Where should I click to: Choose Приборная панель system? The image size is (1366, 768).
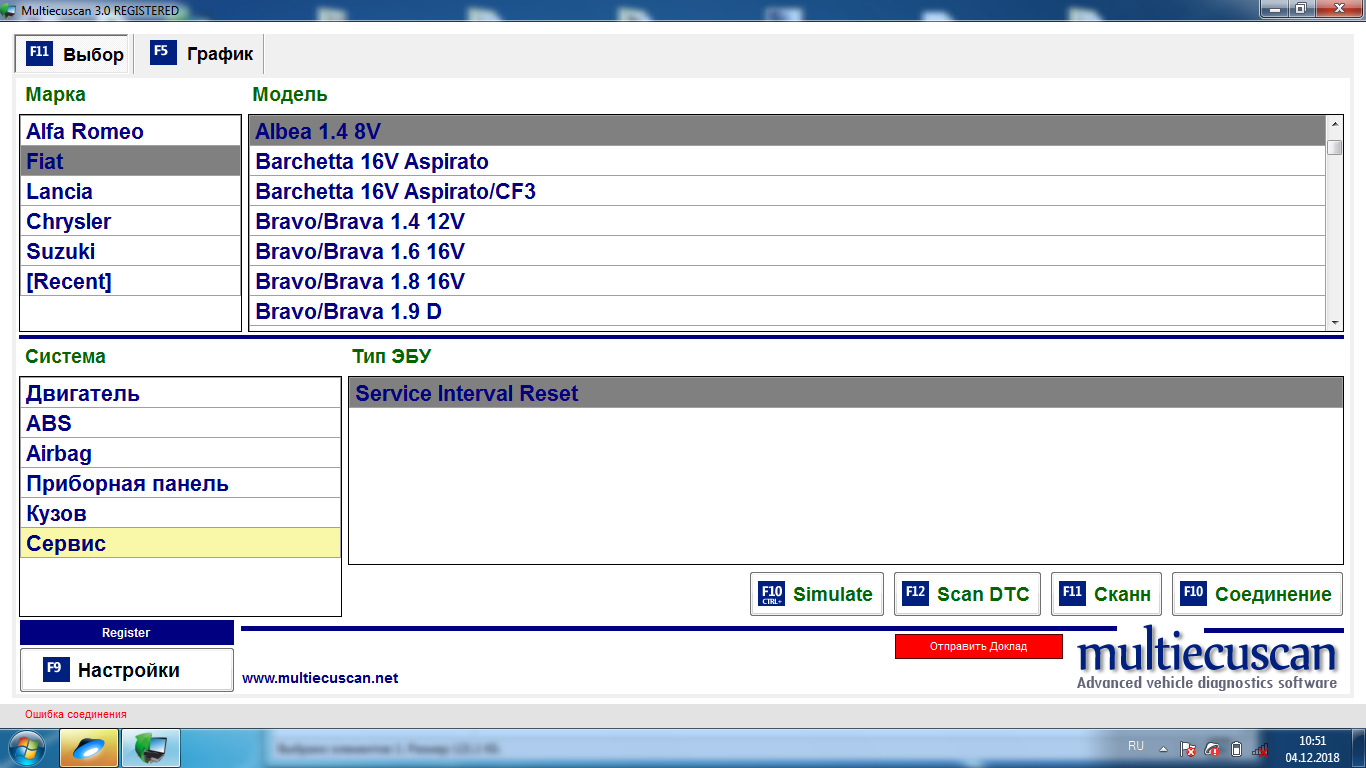181,483
